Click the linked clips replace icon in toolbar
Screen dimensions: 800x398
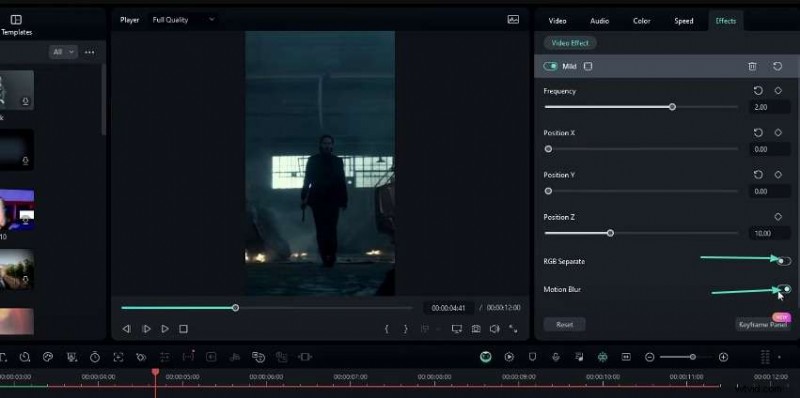click(258, 357)
